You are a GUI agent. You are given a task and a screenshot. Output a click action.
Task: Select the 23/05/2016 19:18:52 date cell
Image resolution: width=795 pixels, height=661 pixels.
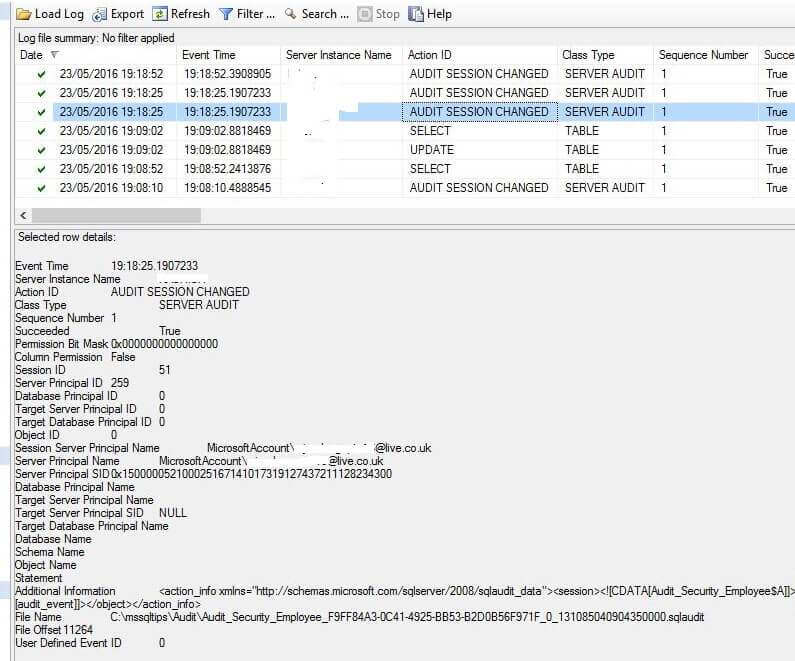pyautogui.click(x=112, y=74)
